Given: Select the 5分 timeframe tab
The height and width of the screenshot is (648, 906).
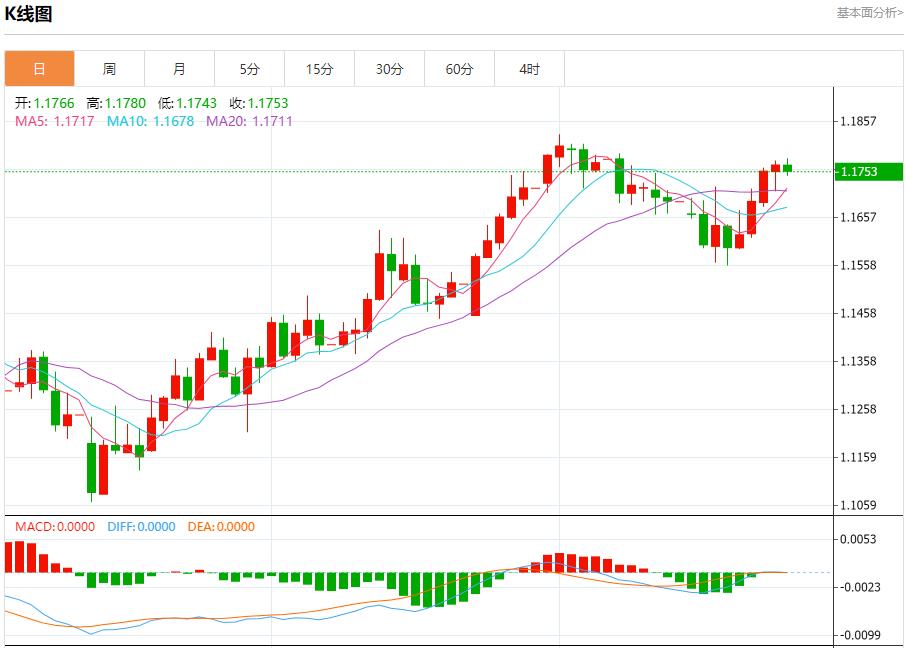Looking at the screenshot, I should [x=249, y=69].
